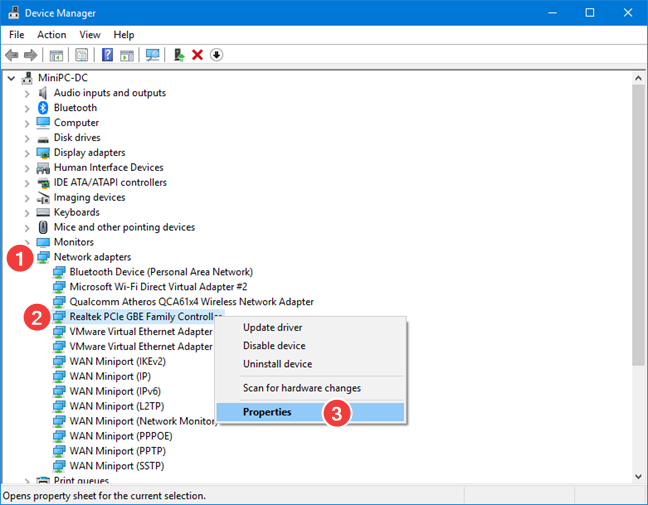648x505 pixels.
Task: Select WAN Miniport (SSTP) entry
Action: 116,466
